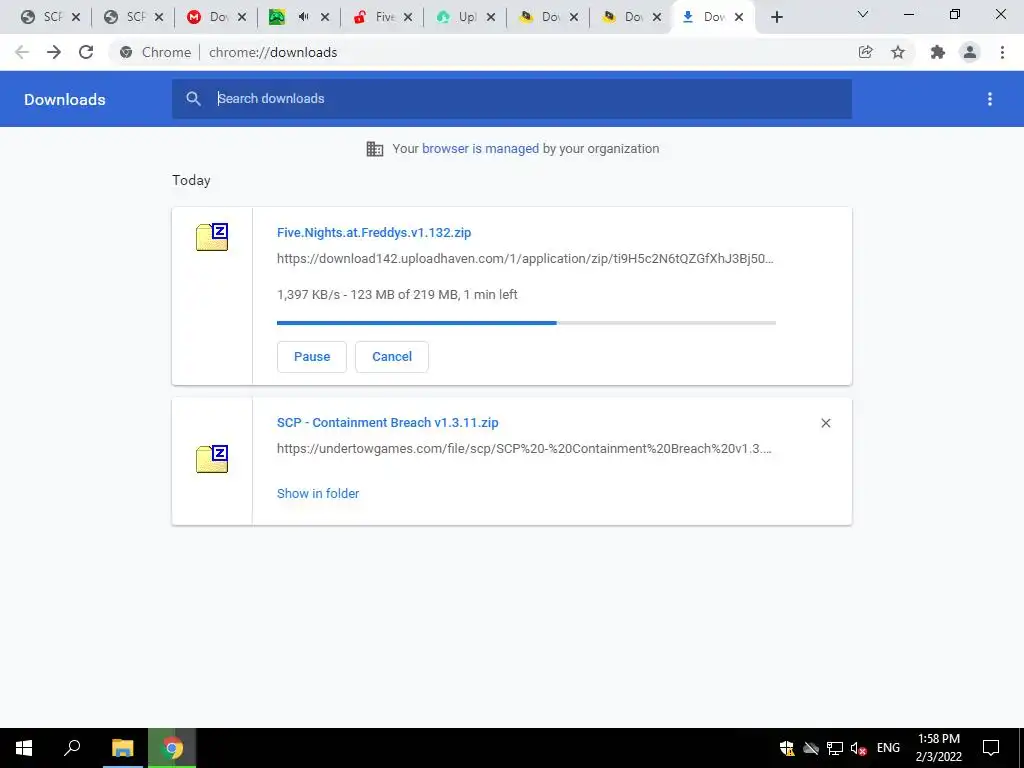Open the Windows Security tray icon
This screenshot has width=1024, height=768.
click(x=787, y=748)
